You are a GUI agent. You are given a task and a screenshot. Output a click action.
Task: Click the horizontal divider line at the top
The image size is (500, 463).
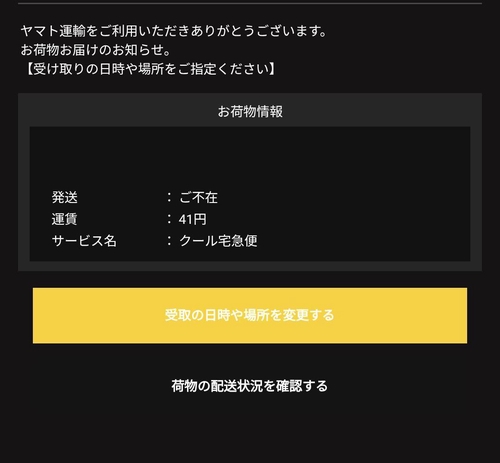250,3
